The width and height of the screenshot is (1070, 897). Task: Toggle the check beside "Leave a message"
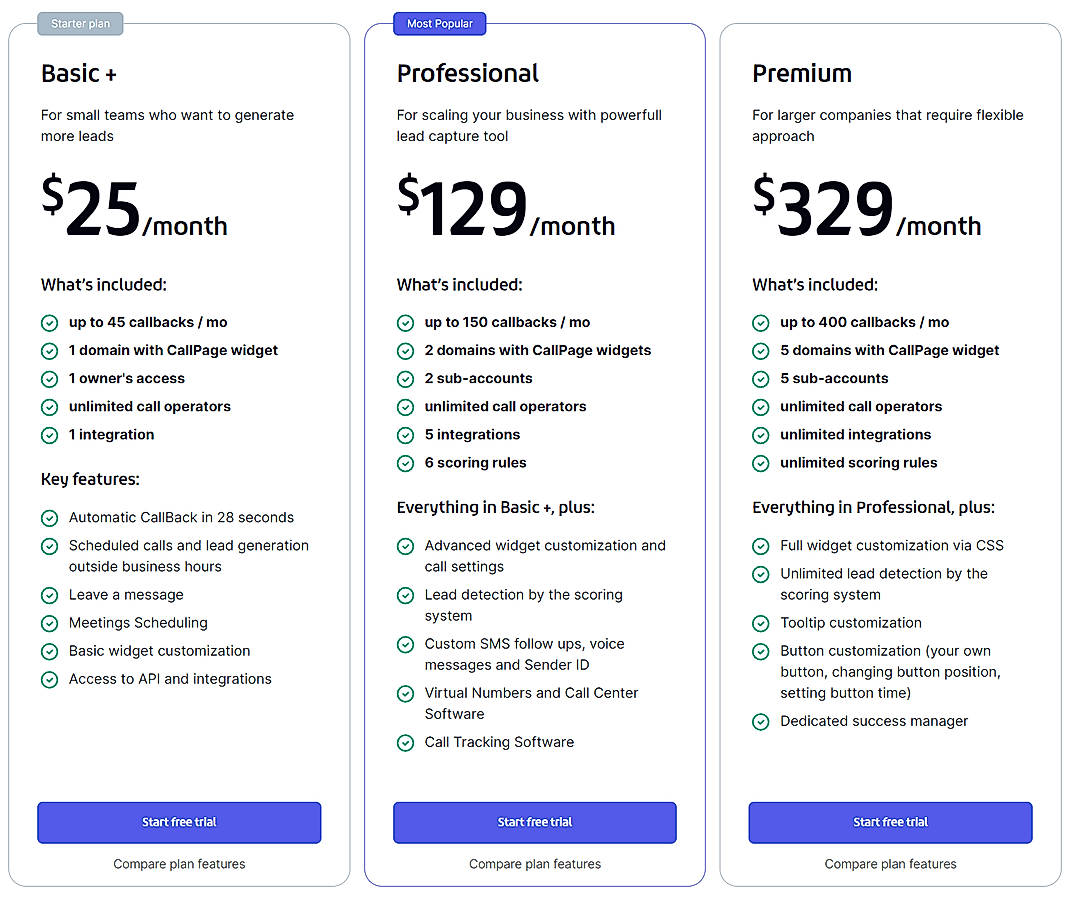(49, 594)
